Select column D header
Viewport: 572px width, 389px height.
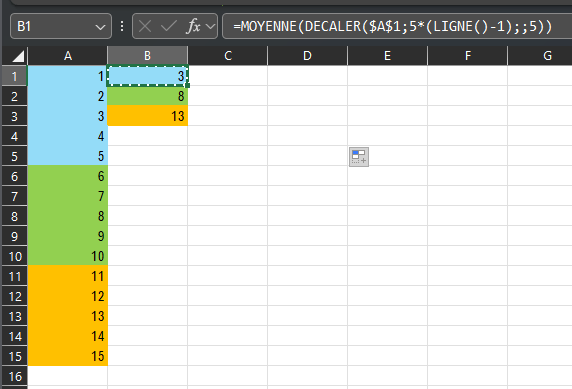click(308, 56)
